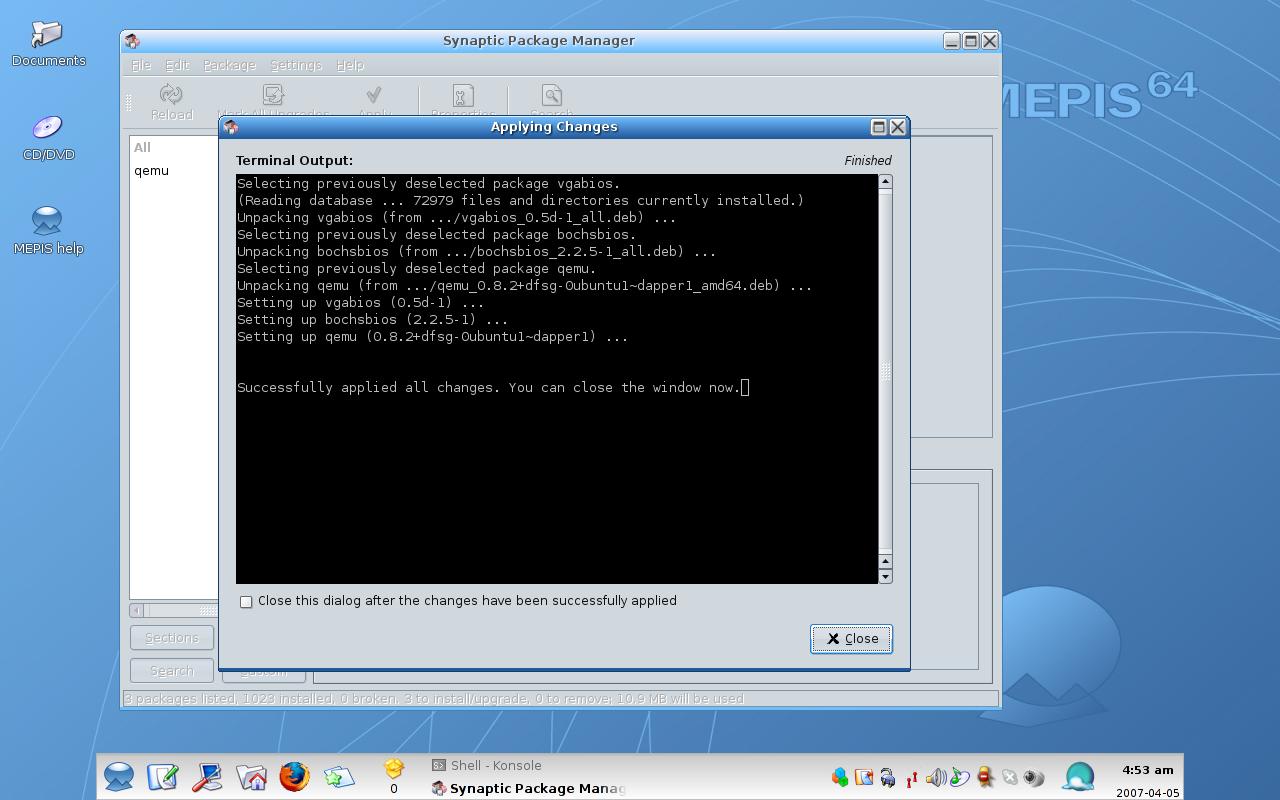Click the red and yellow tray icon
Image resolution: width=1280 pixels, height=800 pixels.
coord(985,777)
